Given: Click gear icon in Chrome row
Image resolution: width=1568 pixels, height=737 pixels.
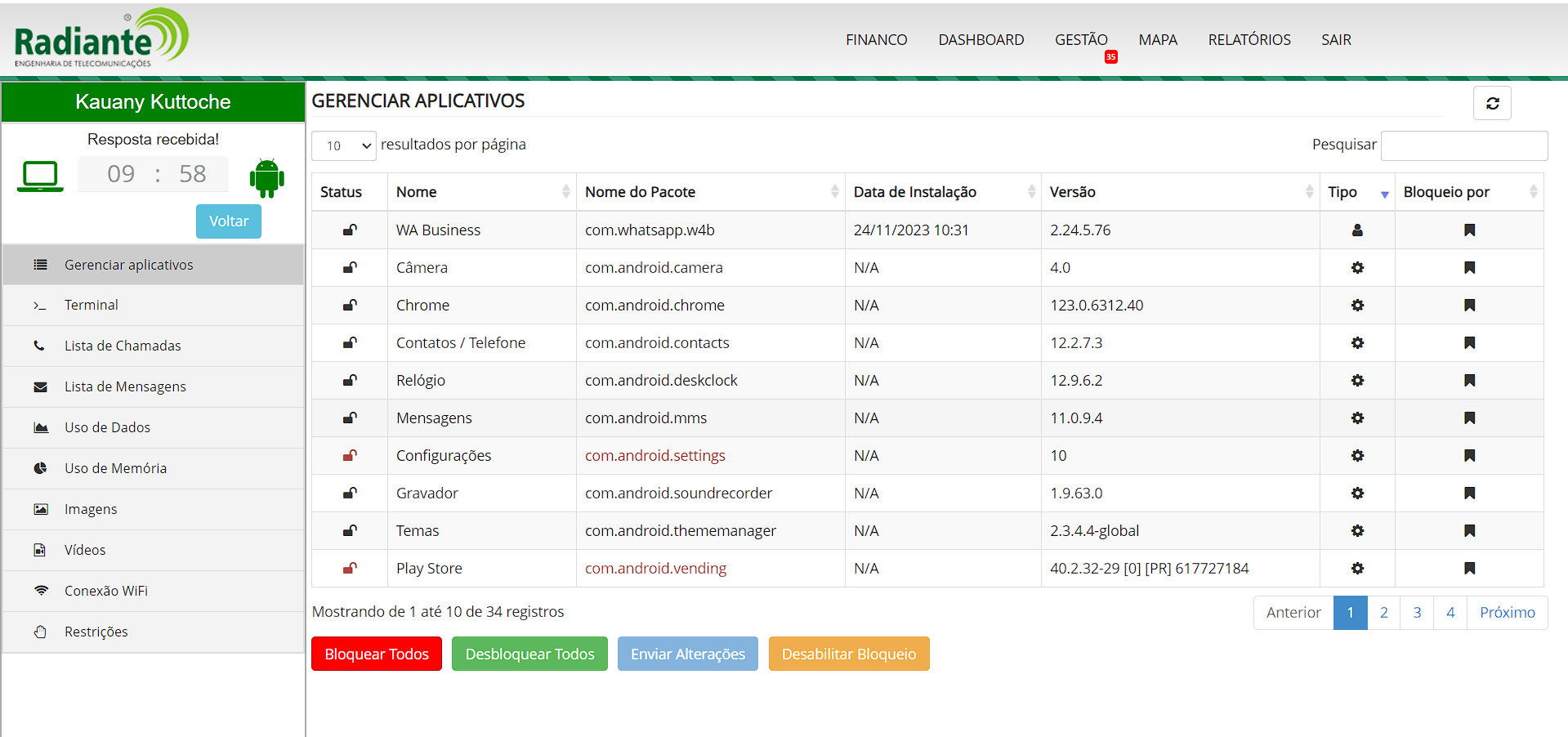Looking at the screenshot, I should pos(1356,306).
